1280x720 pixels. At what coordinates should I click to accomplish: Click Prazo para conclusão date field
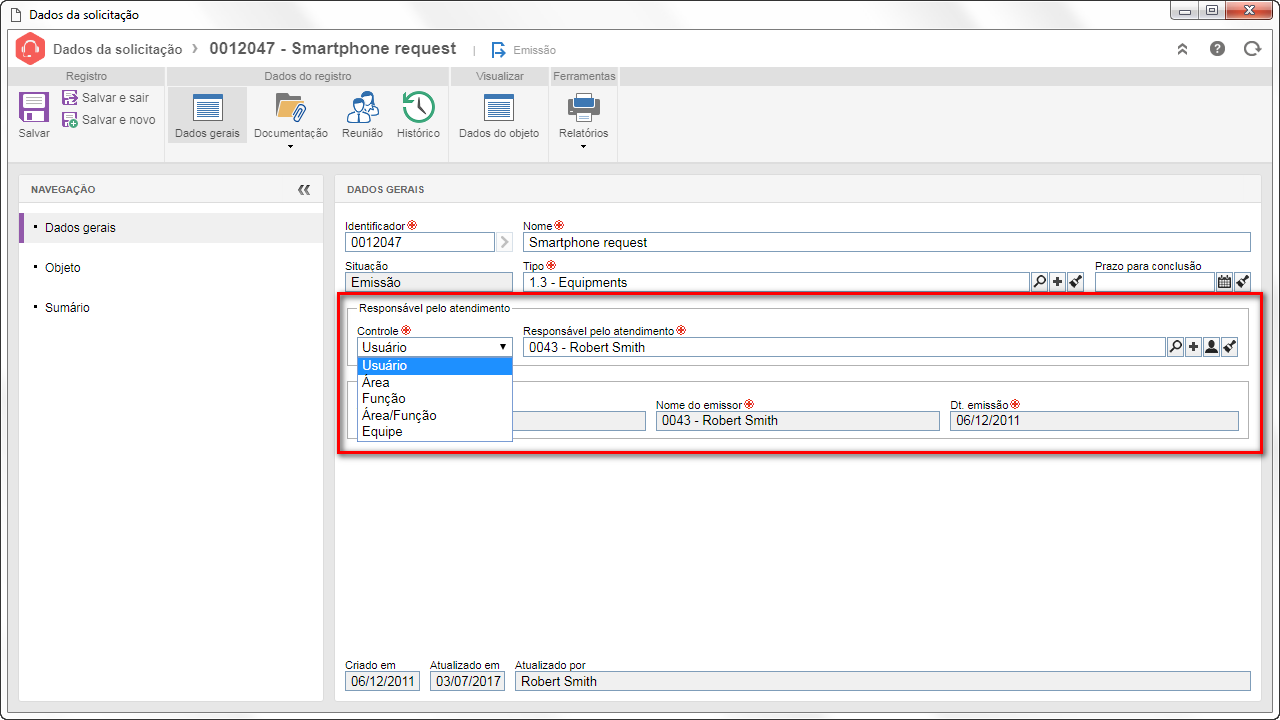[1155, 282]
